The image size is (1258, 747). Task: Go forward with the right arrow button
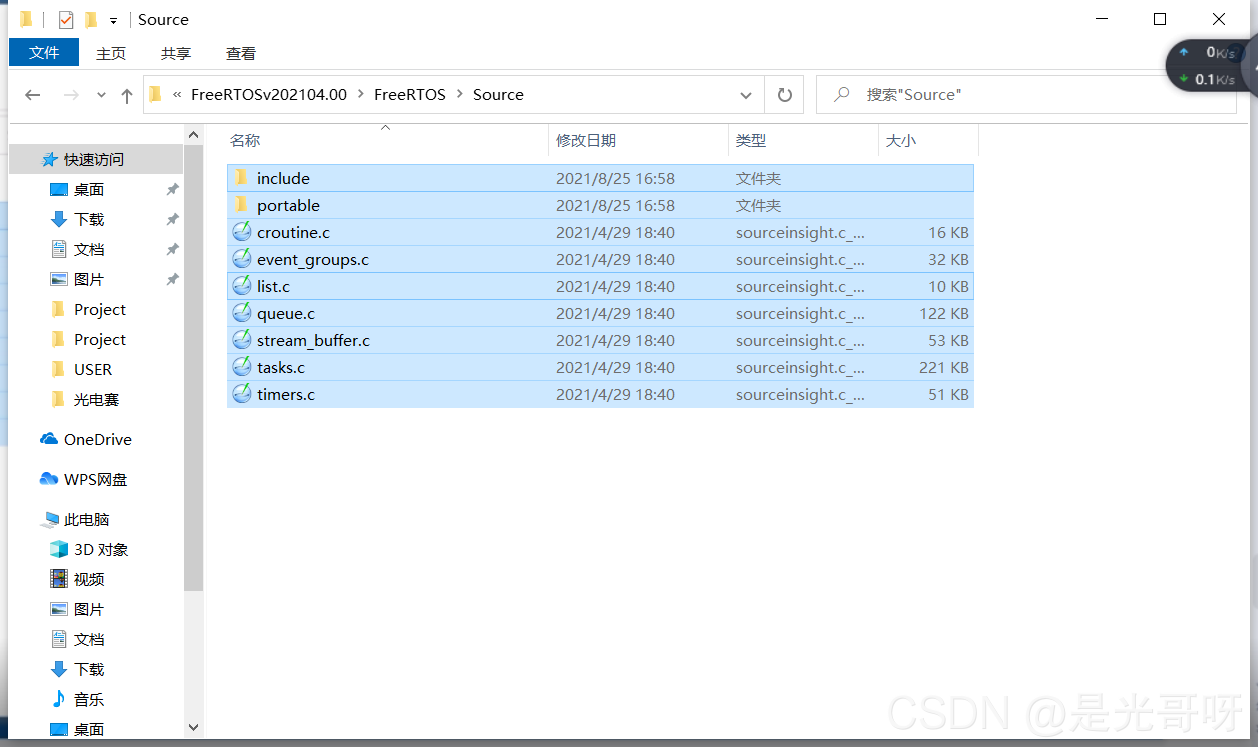[71, 95]
